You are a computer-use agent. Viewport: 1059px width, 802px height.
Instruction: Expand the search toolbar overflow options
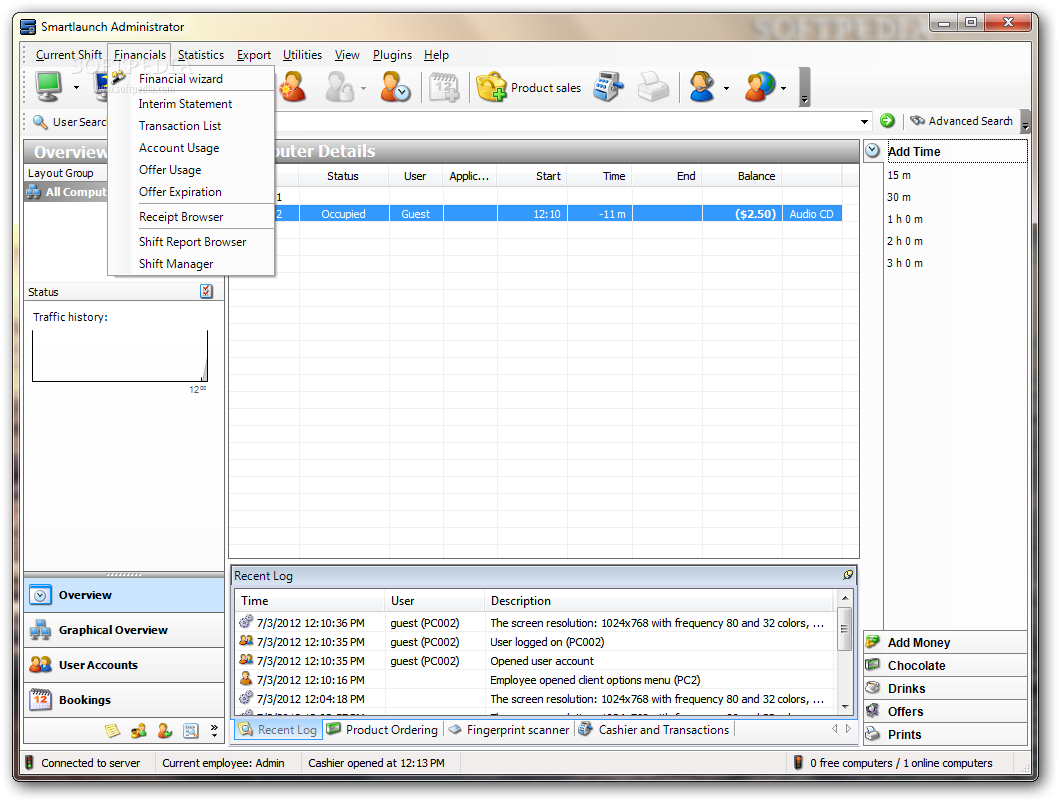pos(1025,122)
